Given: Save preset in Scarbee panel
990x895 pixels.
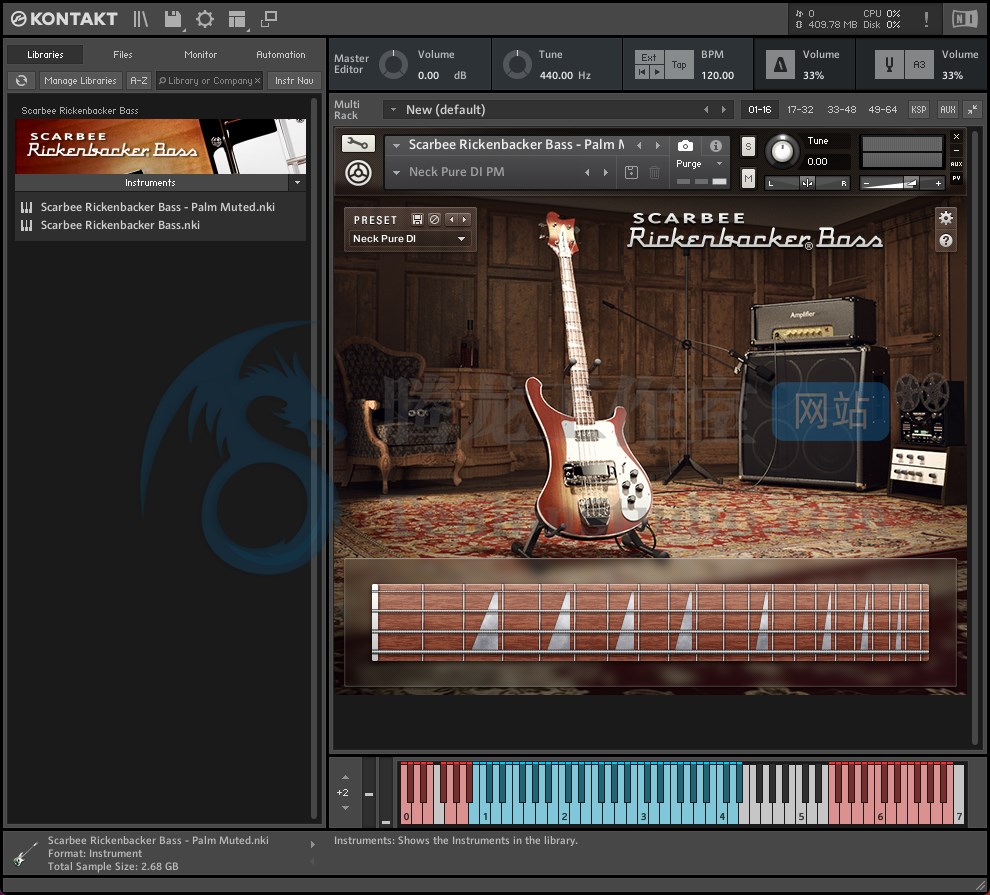Looking at the screenshot, I should click(417, 219).
